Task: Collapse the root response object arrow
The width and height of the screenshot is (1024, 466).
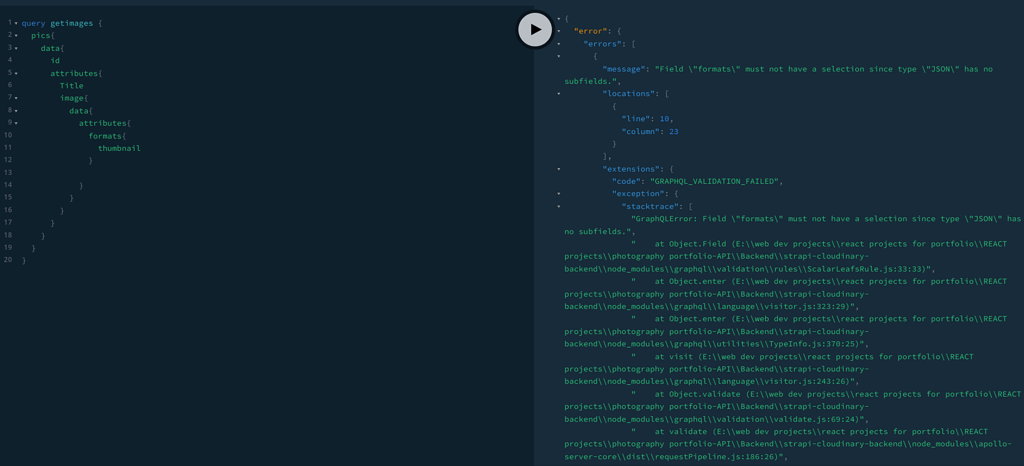Action: coord(559,19)
